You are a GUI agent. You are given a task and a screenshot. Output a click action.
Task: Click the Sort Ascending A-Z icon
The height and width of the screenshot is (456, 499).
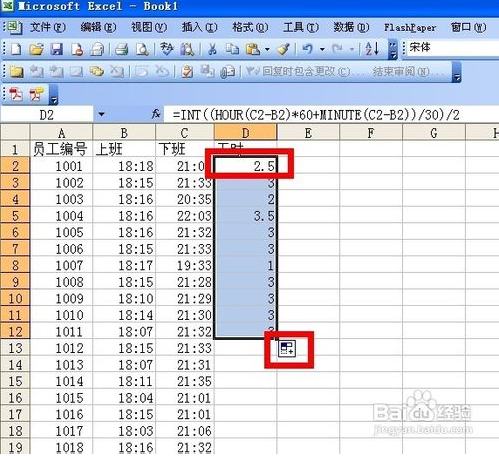372,49
